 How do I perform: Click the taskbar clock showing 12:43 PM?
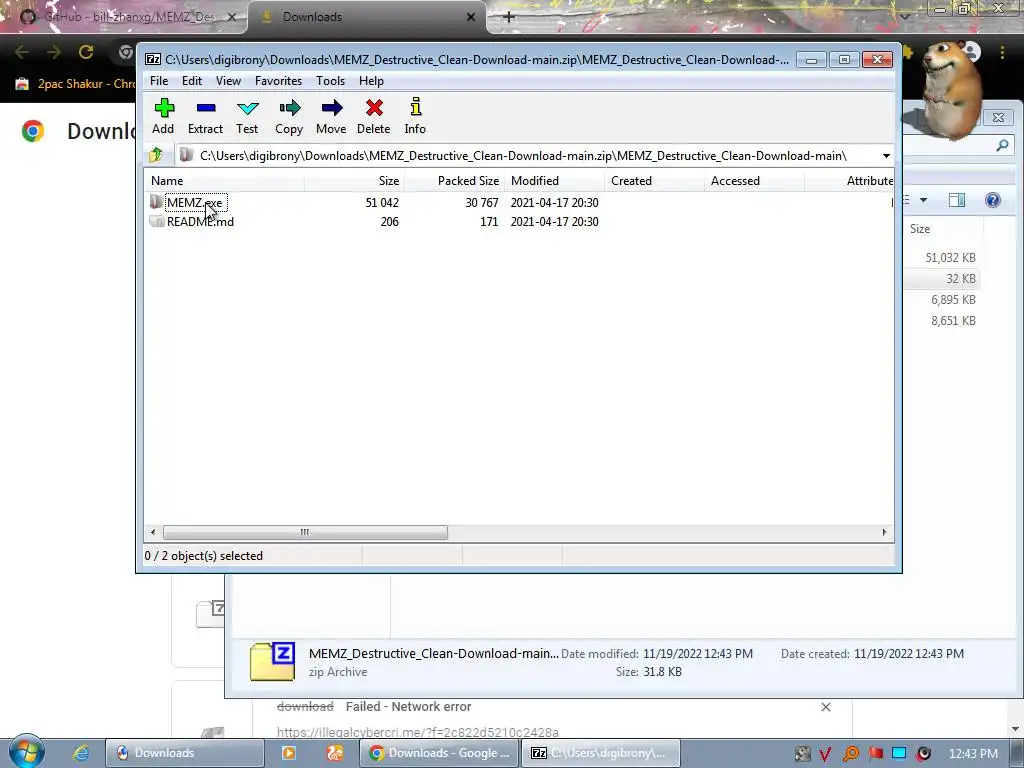tap(973, 754)
